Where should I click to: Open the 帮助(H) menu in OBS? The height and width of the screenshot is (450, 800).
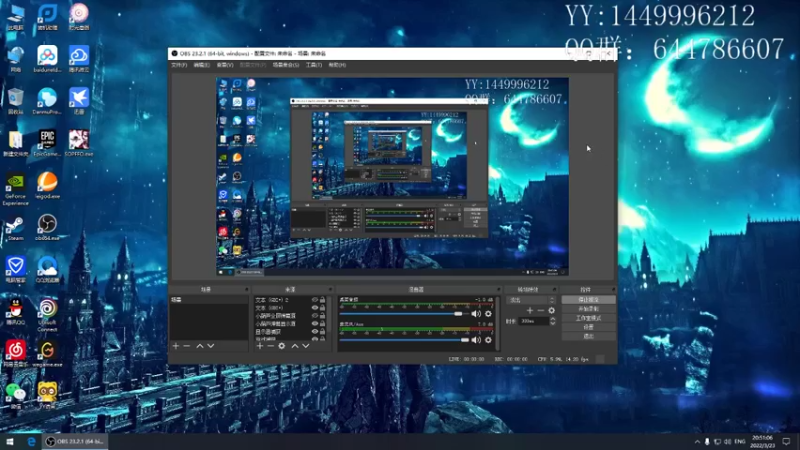point(337,65)
